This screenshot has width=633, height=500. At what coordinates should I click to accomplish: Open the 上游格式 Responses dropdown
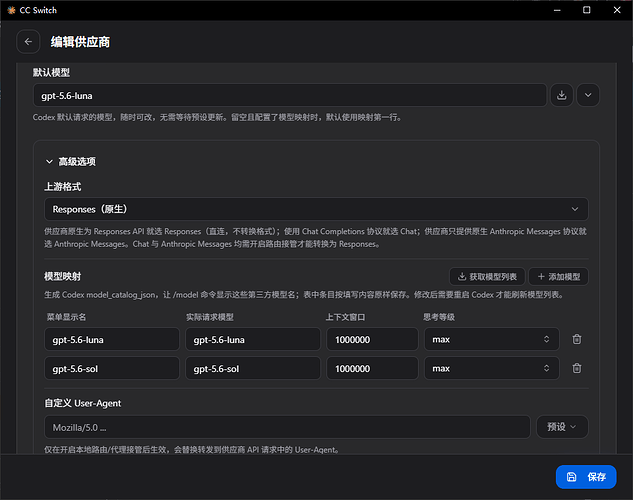(316, 209)
